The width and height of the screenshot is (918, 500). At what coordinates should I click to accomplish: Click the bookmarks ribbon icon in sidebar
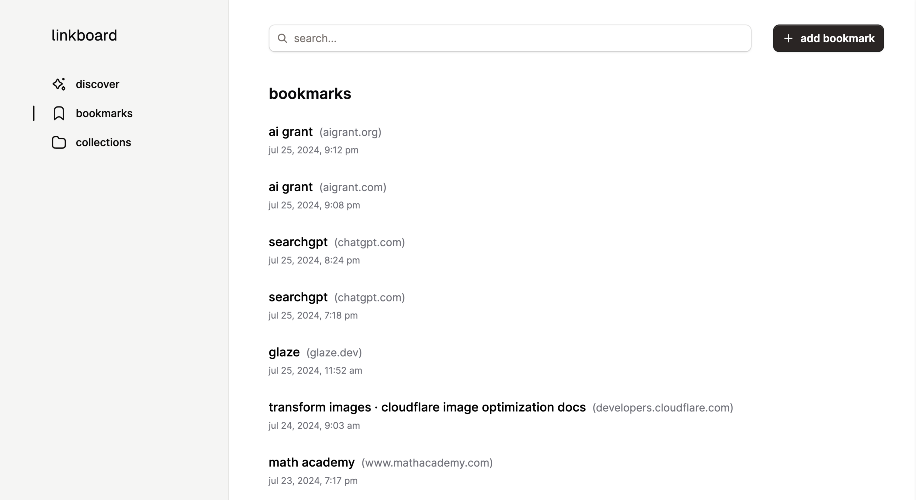click(x=59, y=113)
